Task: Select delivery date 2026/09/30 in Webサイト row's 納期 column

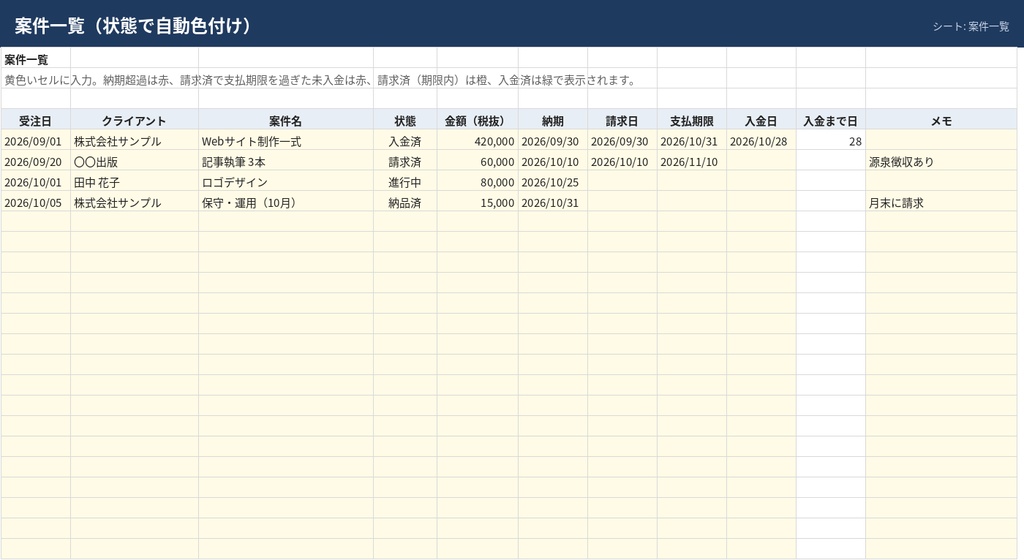Action: [552, 141]
